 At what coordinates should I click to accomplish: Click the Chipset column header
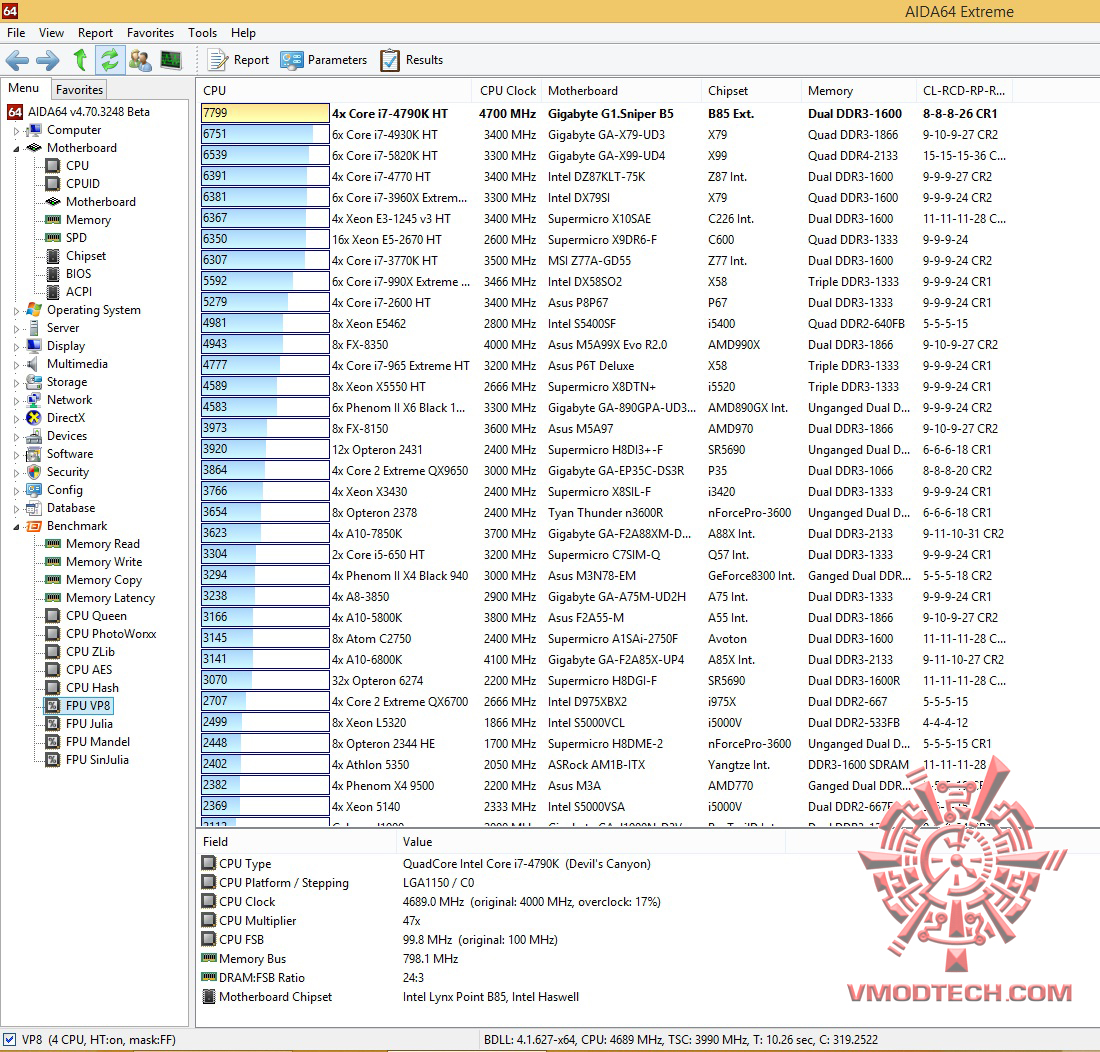[751, 90]
